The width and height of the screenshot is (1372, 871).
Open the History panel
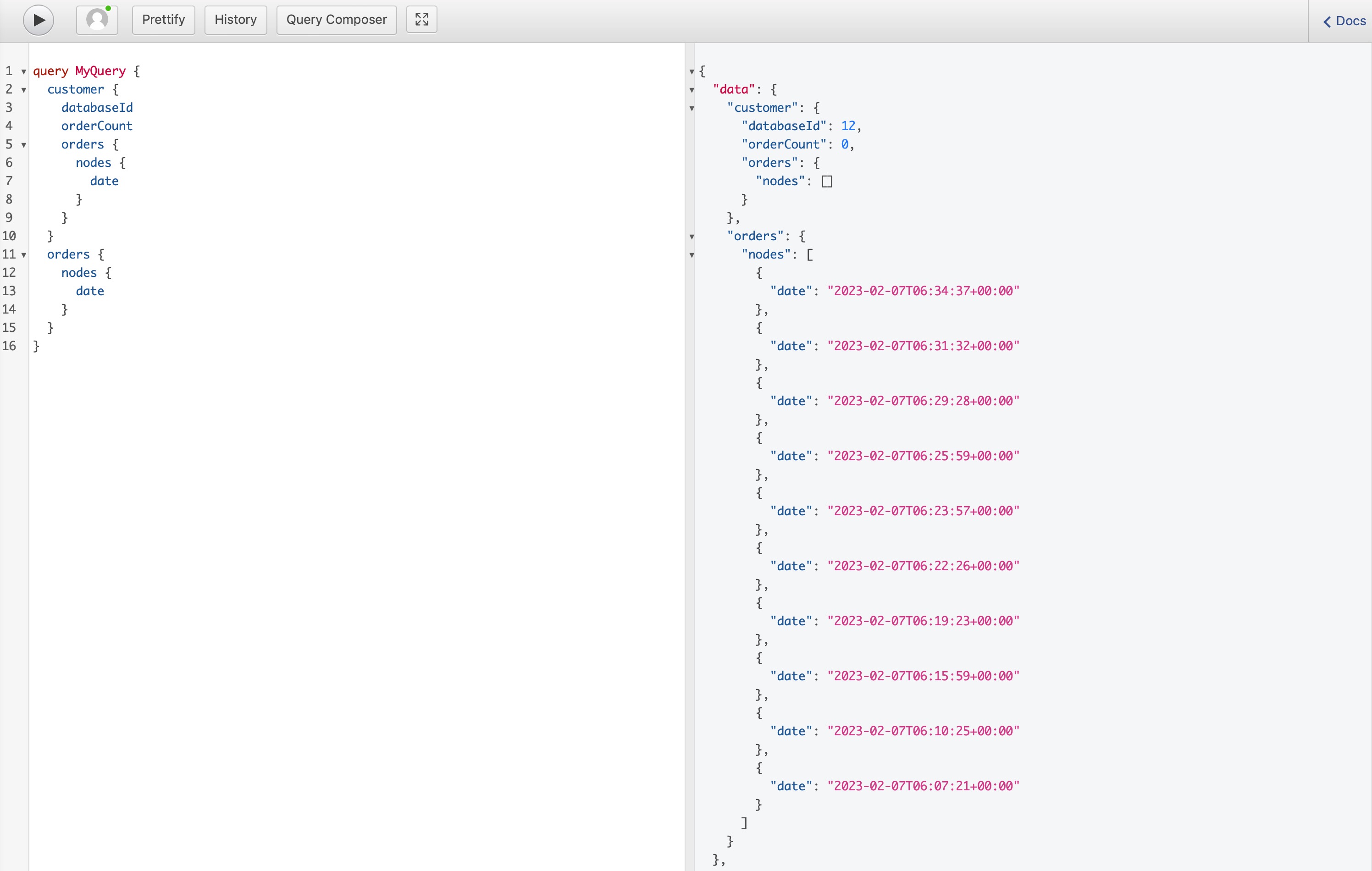pyautogui.click(x=235, y=19)
